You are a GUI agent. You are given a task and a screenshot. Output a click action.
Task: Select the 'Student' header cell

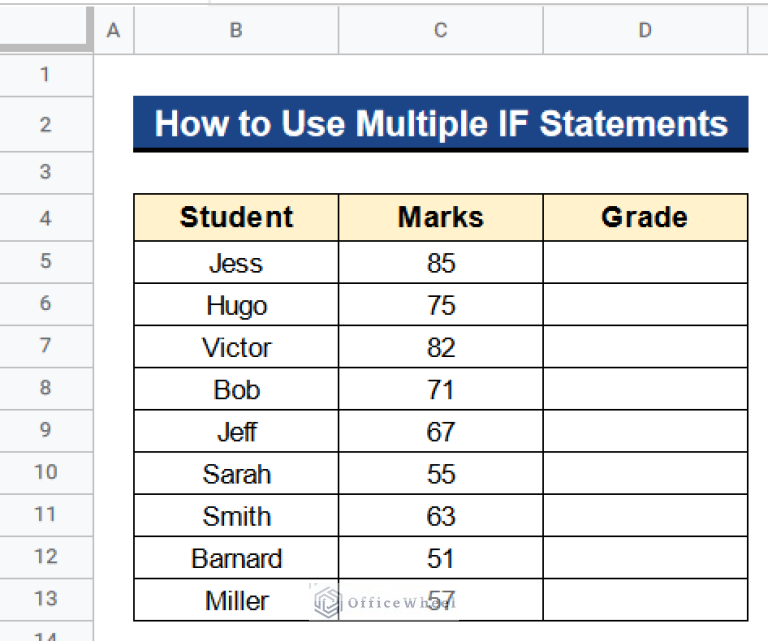236,218
